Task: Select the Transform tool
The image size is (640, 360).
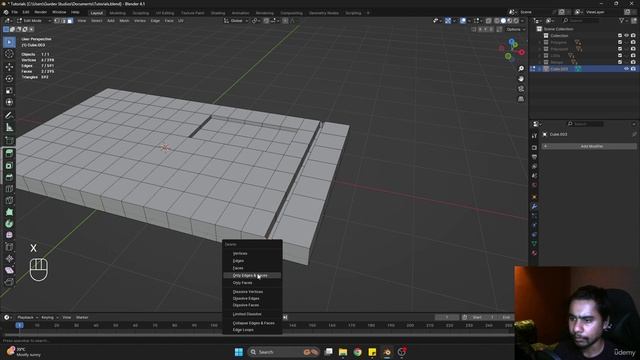Action: point(9,102)
